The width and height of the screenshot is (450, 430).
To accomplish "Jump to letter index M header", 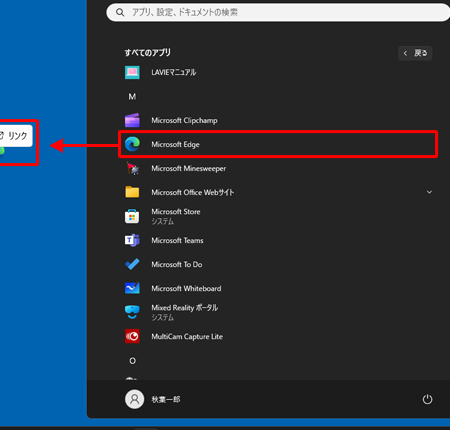I will pos(132,97).
